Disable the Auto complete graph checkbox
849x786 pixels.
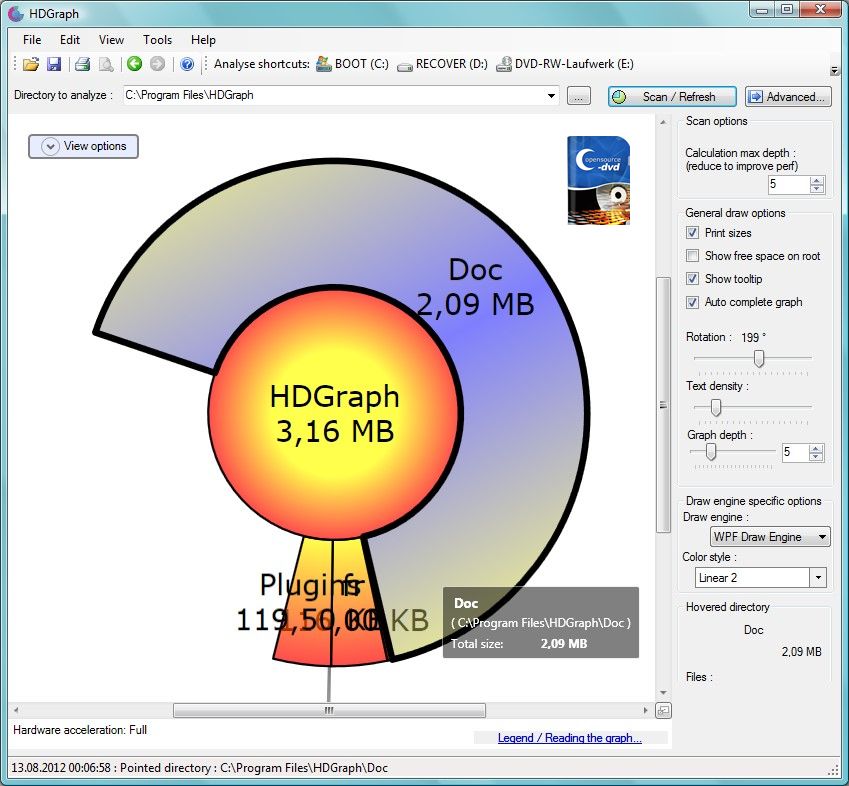[692, 302]
